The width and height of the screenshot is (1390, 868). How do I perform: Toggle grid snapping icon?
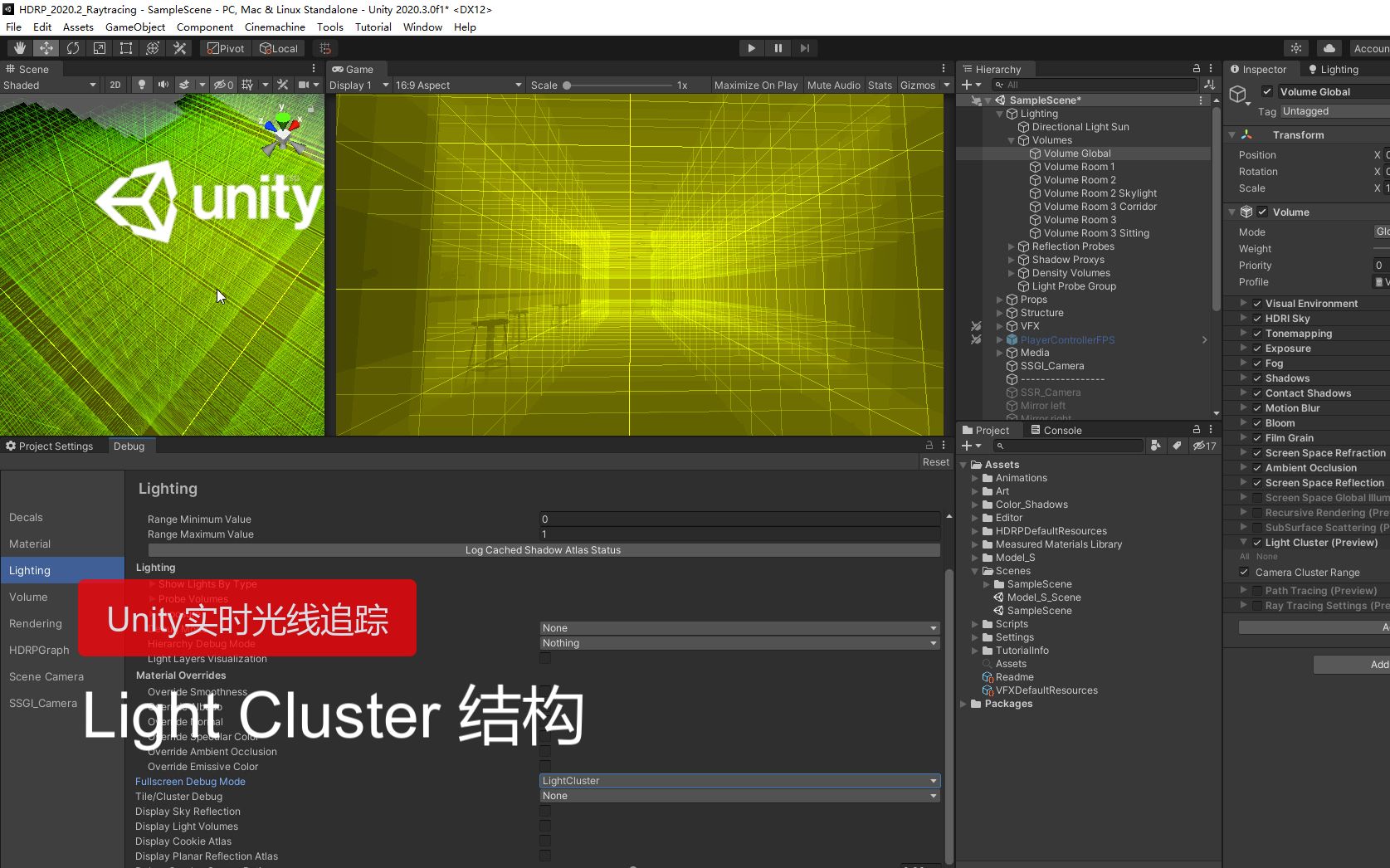[325, 48]
